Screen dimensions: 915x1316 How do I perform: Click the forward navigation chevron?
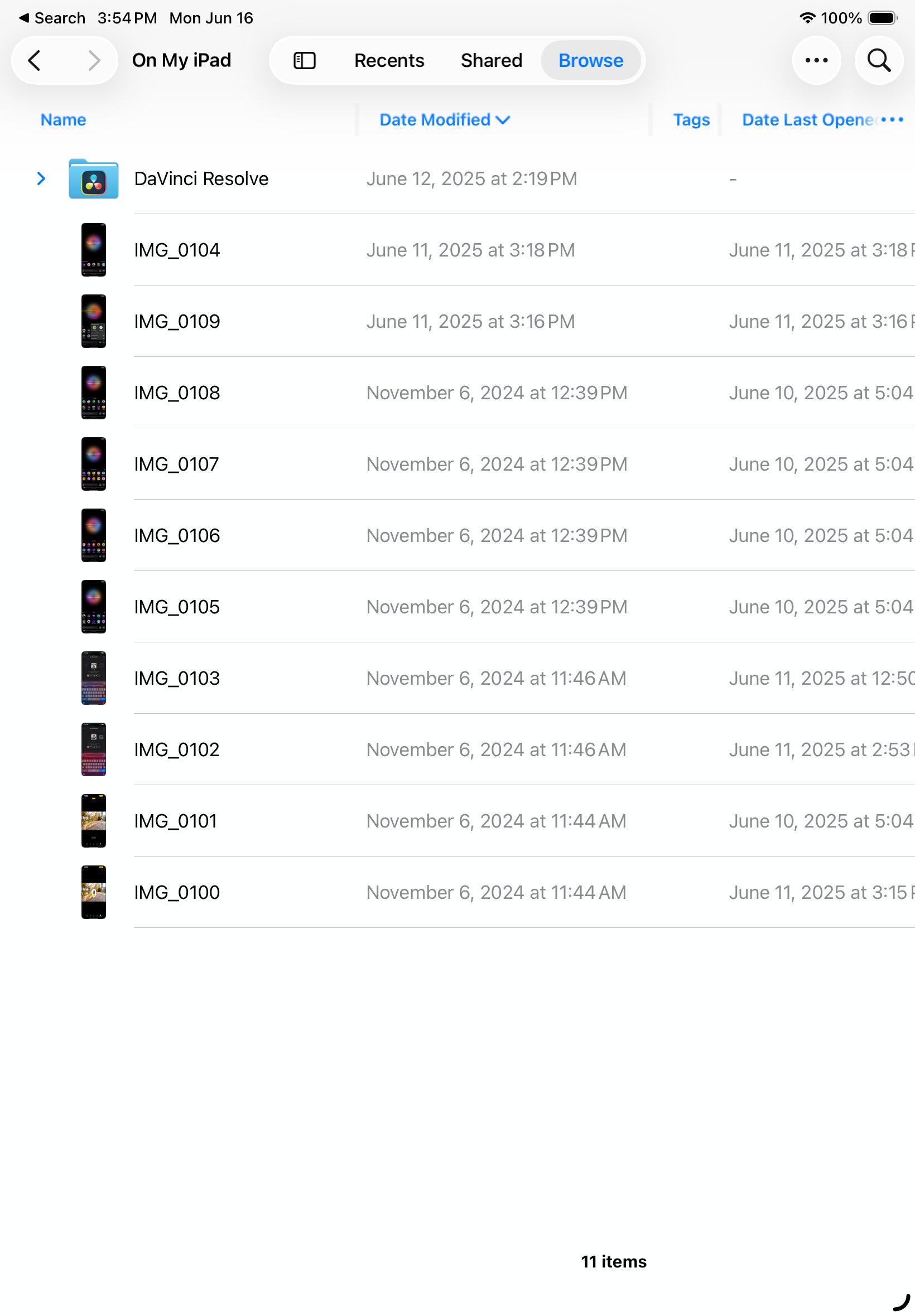pos(94,60)
